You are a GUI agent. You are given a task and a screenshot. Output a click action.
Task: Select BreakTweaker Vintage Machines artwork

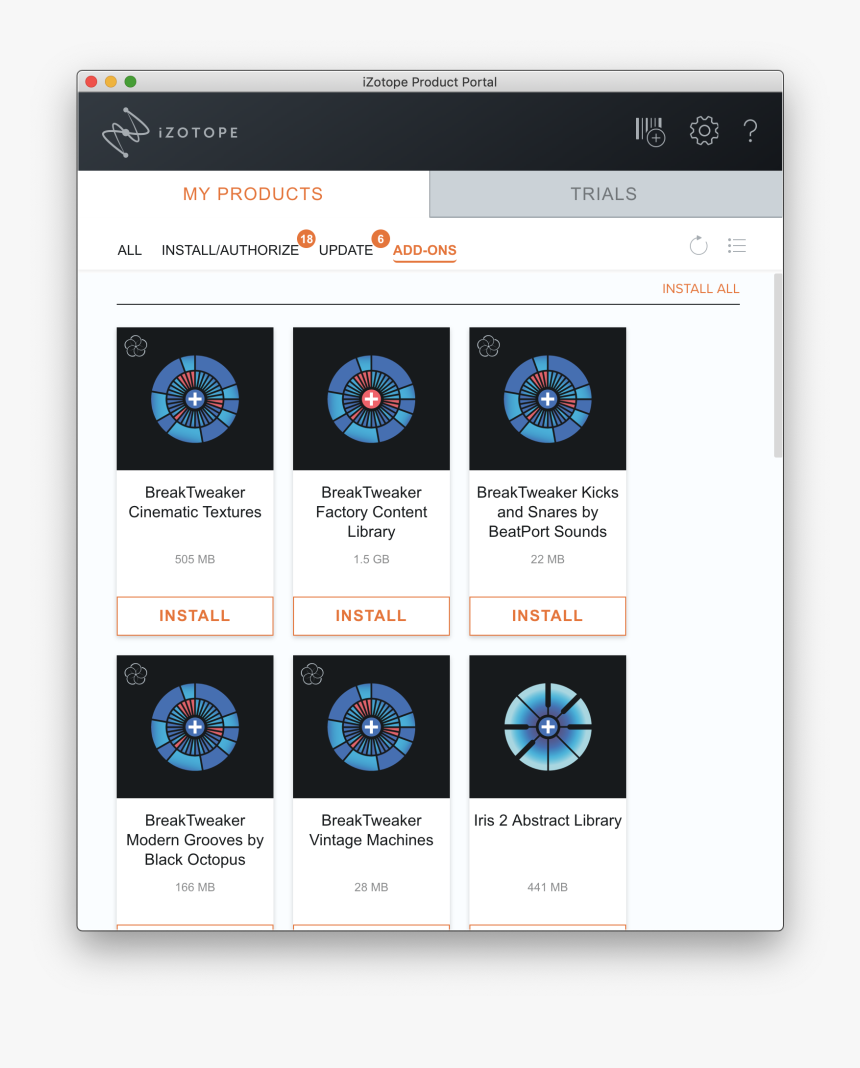371,727
